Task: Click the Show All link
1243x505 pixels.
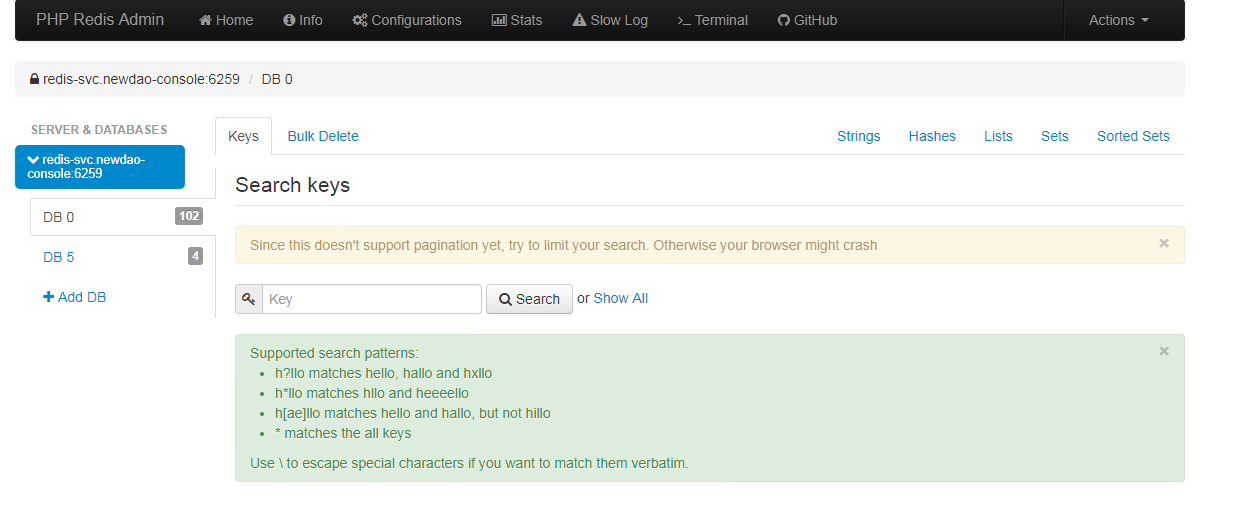Action: click(x=620, y=298)
